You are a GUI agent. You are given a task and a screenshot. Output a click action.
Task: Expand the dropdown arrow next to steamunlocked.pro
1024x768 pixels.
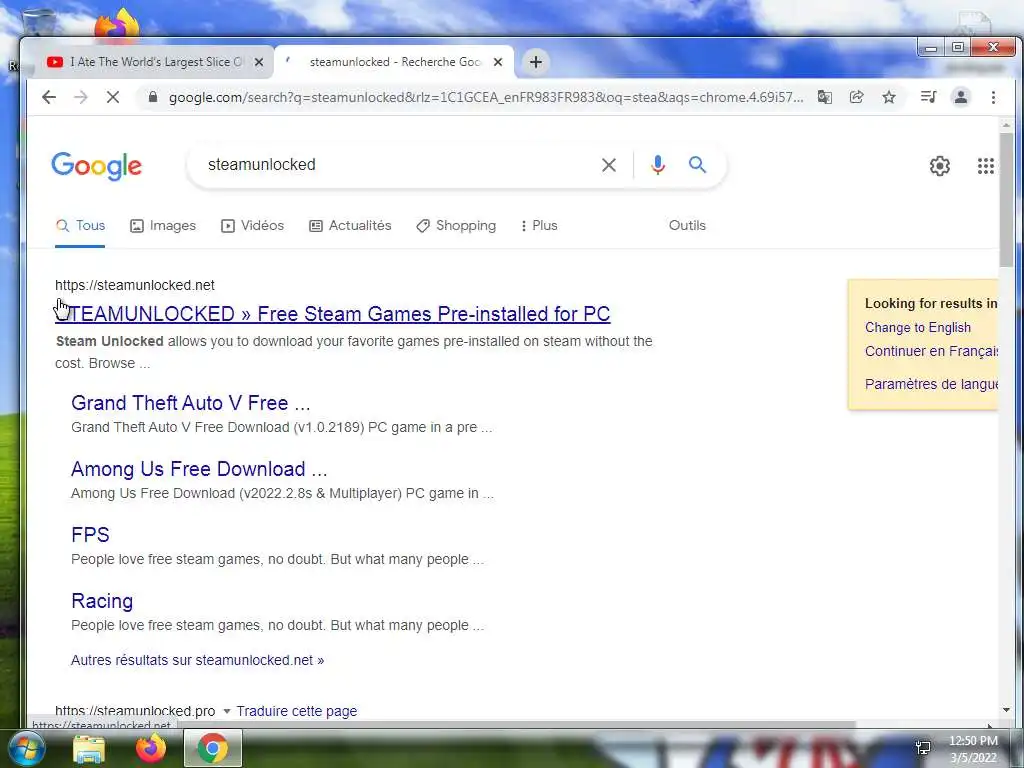point(227,711)
